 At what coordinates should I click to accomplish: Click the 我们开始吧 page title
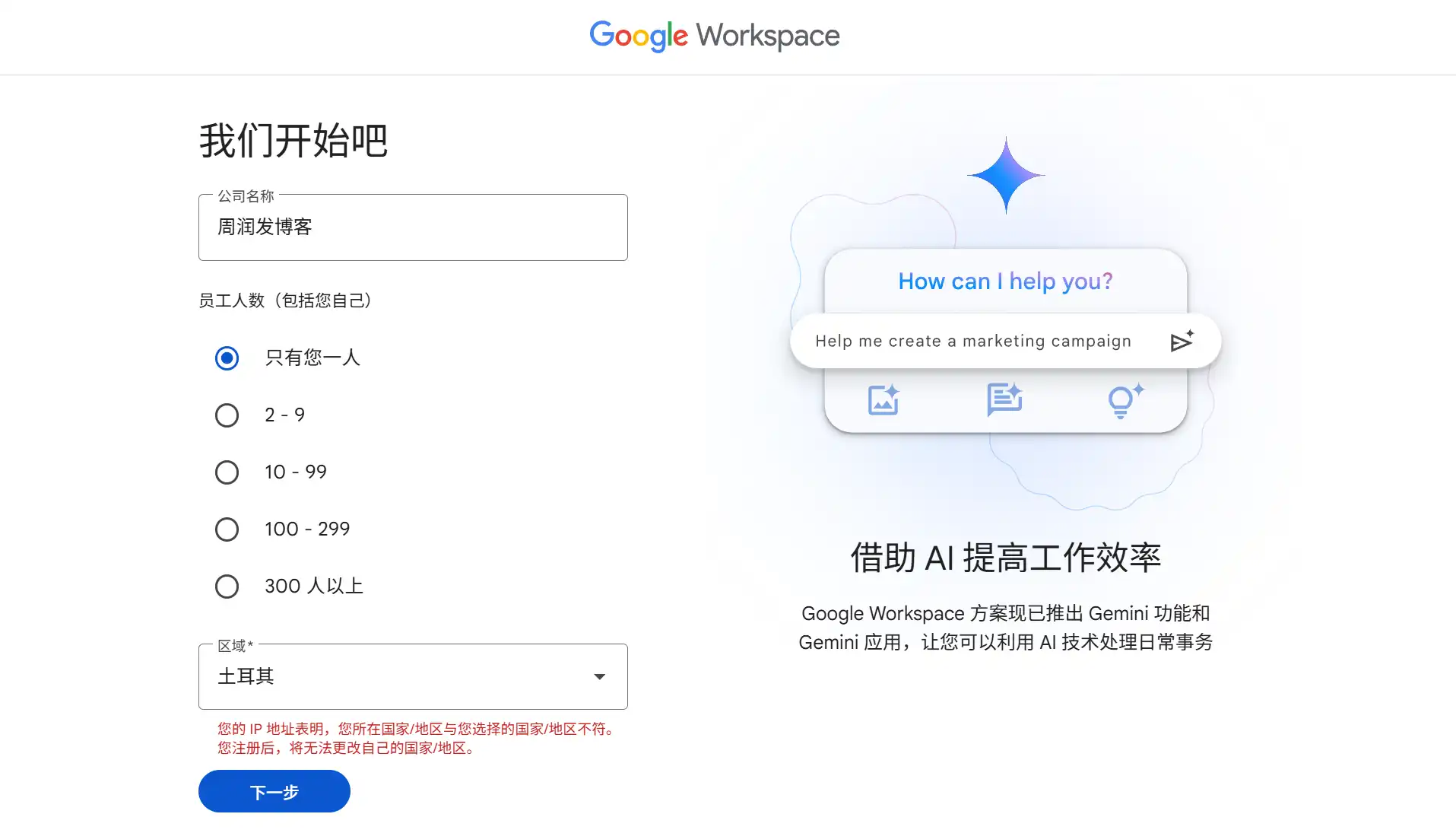click(x=293, y=141)
